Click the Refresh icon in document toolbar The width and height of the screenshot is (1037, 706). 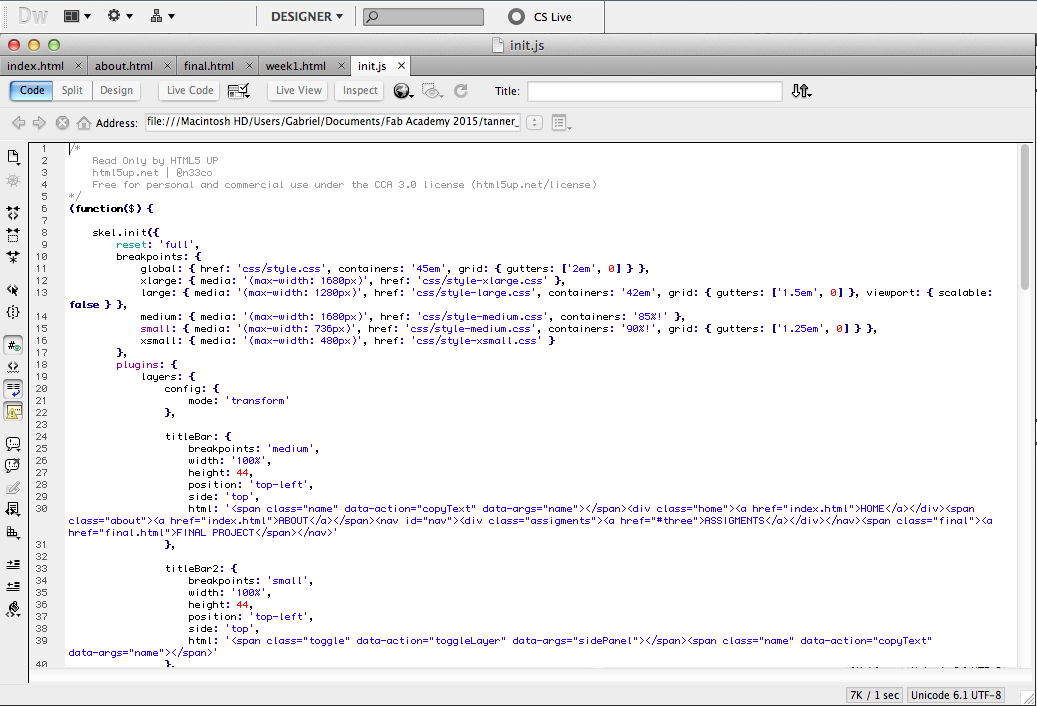[x=461, y=91]
